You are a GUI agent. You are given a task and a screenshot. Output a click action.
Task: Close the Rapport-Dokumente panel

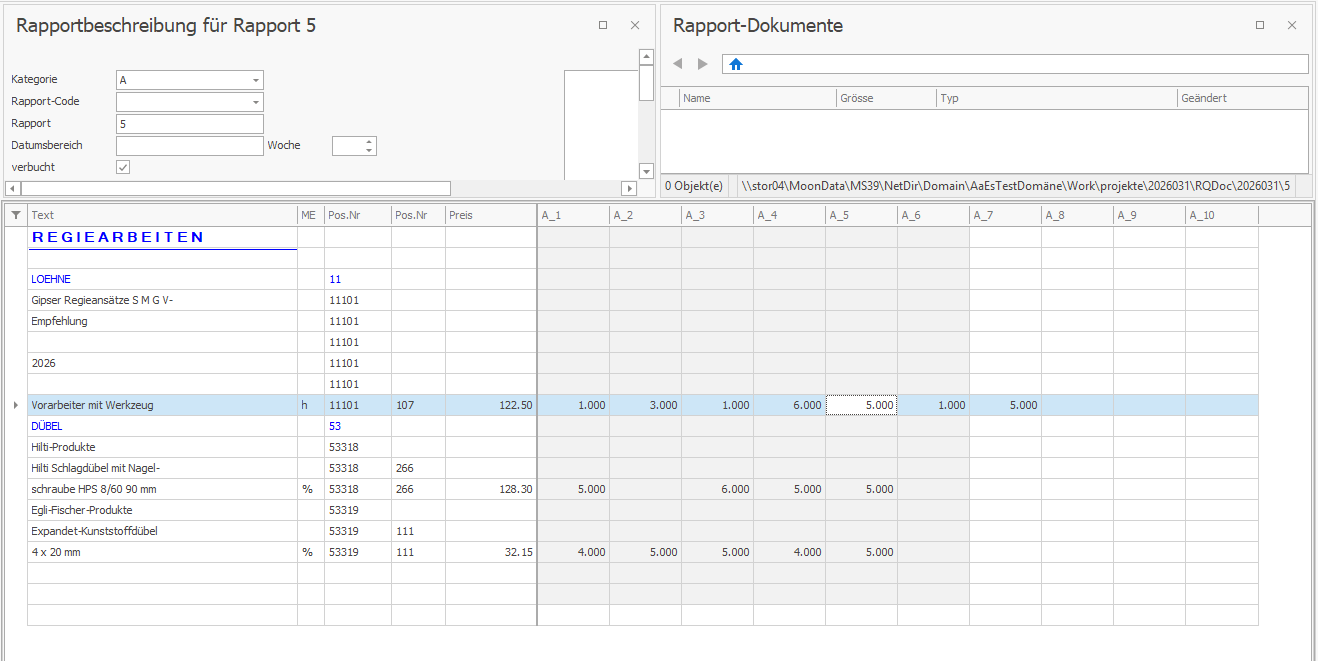(x=1292, y=25)
